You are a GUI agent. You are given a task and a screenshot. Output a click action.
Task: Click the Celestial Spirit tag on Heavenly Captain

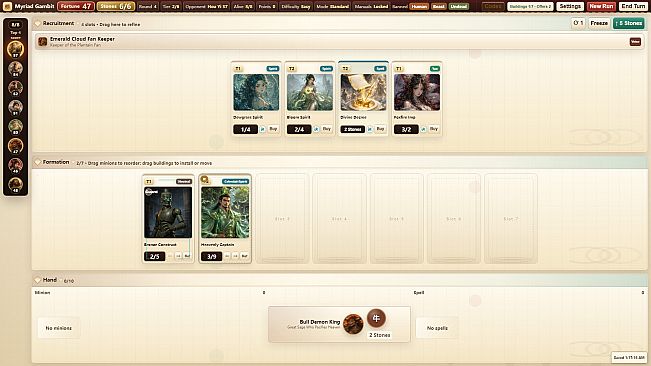(235, 181)
